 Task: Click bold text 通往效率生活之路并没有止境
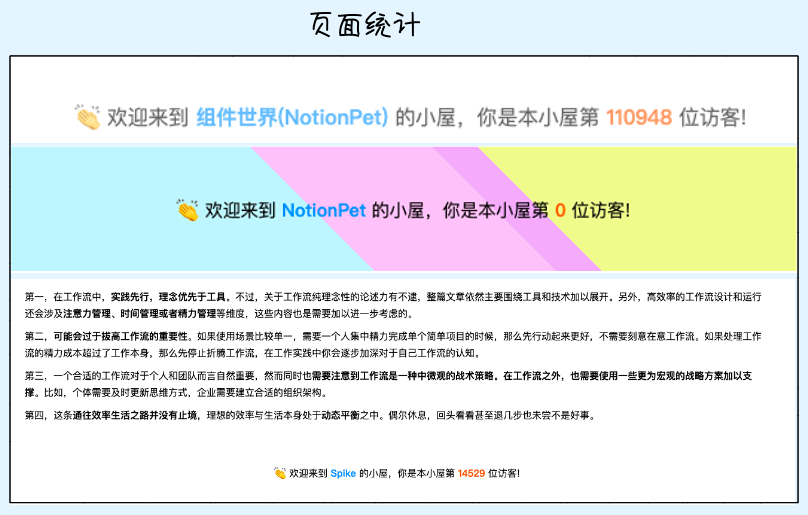coord(135,416)
